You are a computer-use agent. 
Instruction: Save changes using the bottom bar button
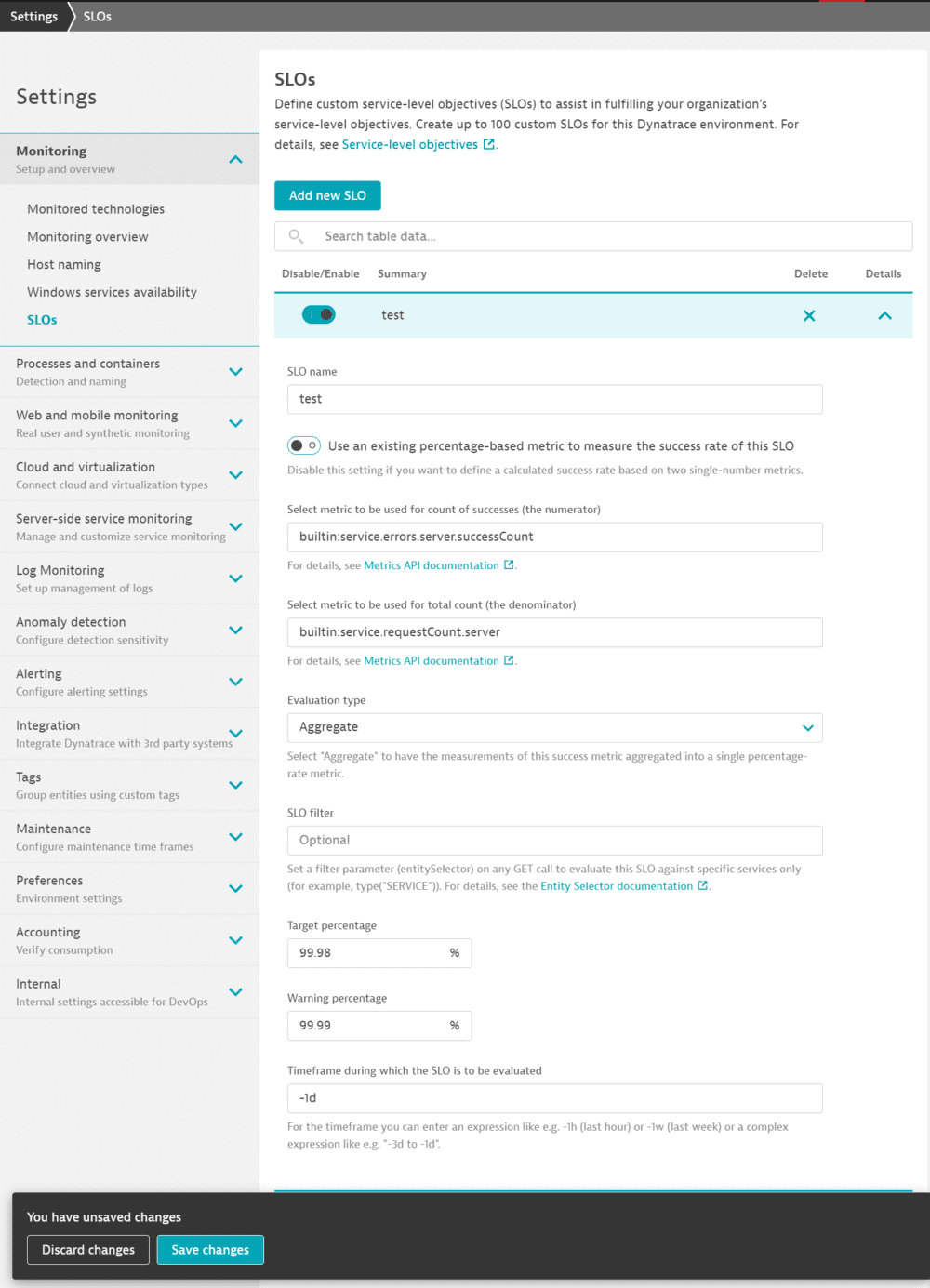click(x=210, y=1249)
